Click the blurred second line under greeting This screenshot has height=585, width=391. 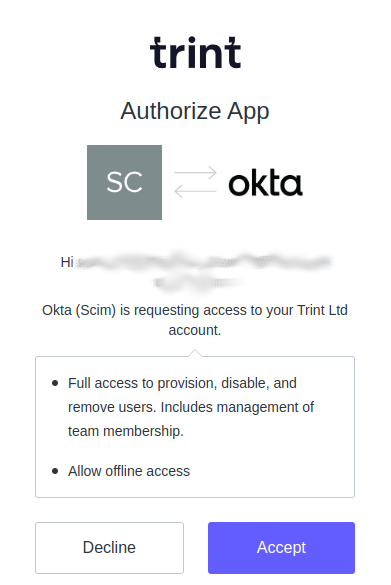pyautogui.click(x=198, y=282)
